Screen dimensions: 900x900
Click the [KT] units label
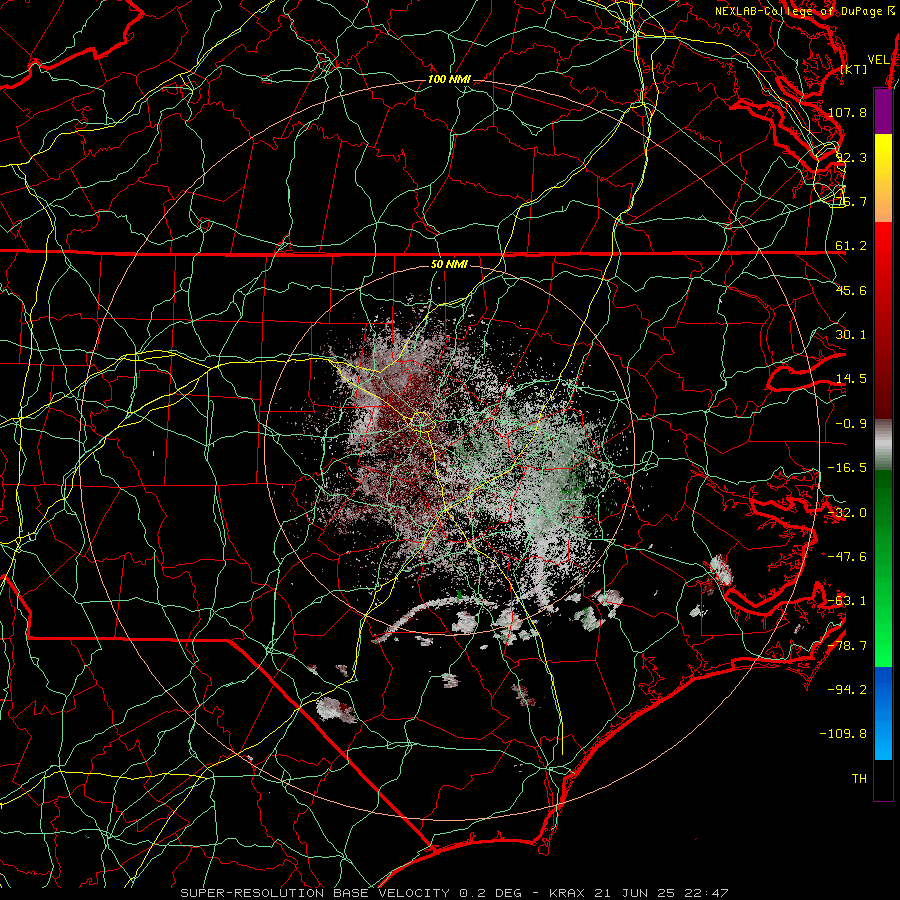(854, 69)
